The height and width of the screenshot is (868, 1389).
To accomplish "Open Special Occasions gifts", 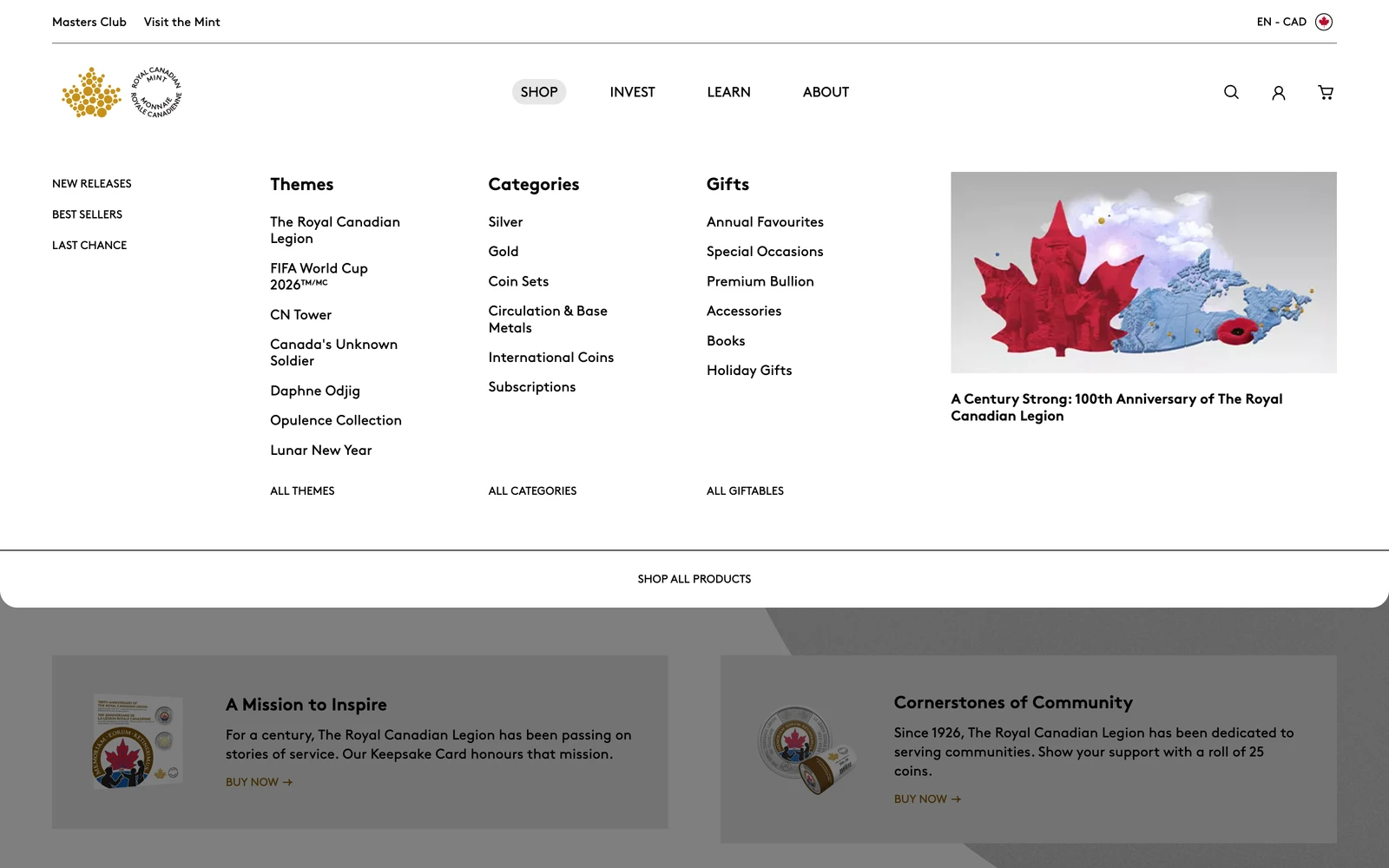I will tap(765, 251).
